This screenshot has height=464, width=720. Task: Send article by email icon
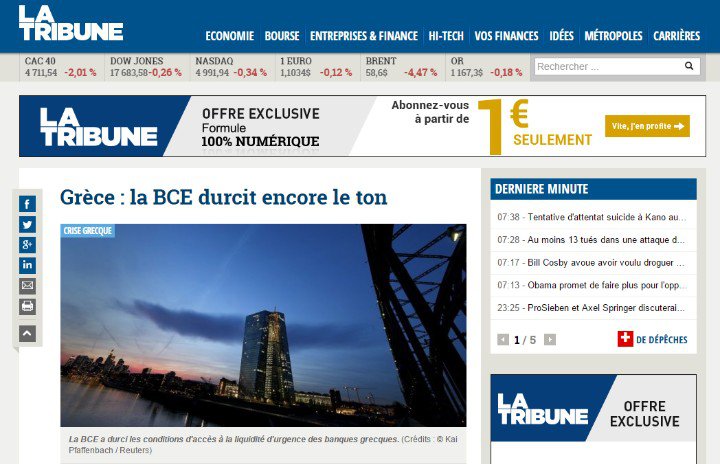point(27,286)
